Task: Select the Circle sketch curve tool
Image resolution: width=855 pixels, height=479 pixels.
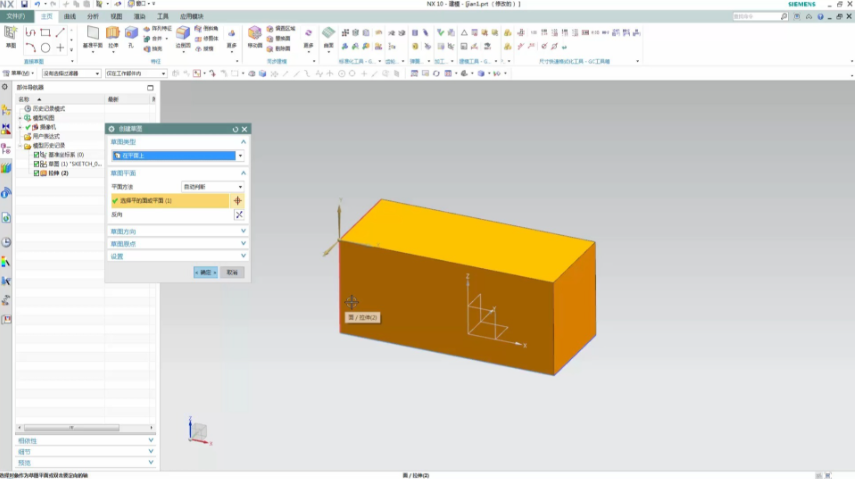Action: [x=46, y=48]
